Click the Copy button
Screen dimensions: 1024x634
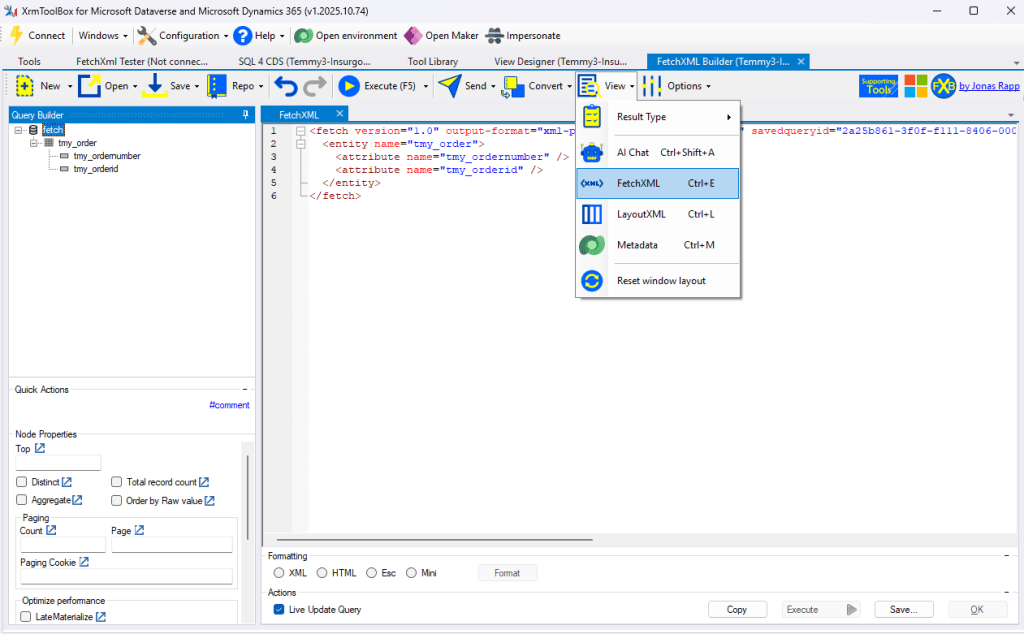tap(737, 609)
